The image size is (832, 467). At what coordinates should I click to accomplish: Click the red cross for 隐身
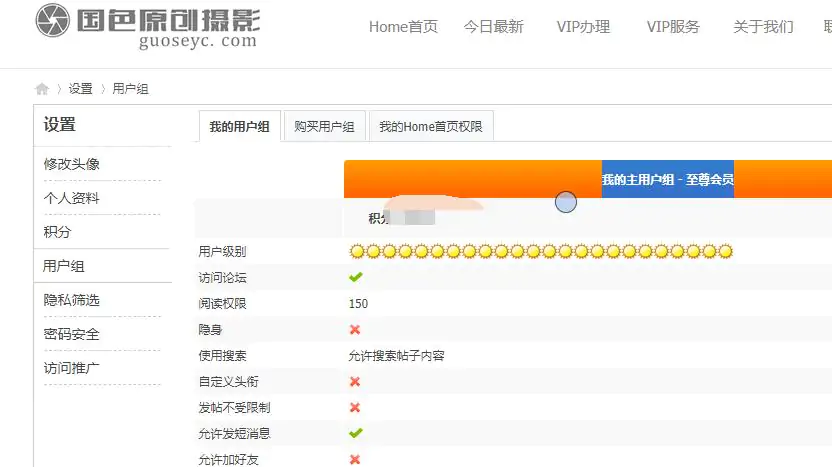click(355, 330)
